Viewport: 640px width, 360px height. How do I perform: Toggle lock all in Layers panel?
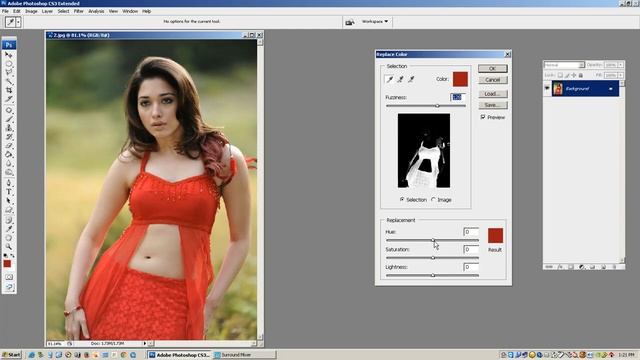[x=581, y=75]
